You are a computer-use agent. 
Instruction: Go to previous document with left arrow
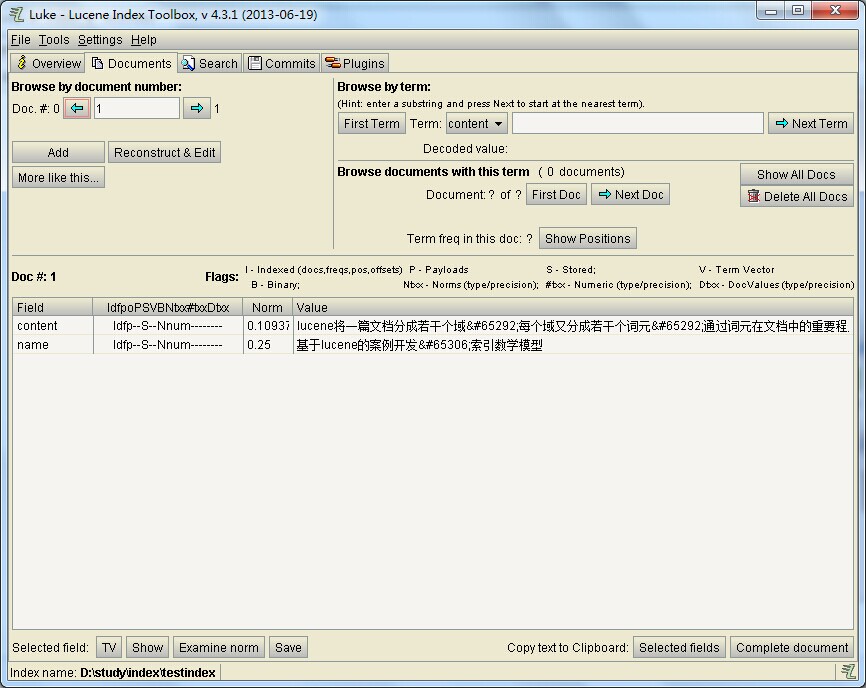pyautogui.click(x=77, y=108)
